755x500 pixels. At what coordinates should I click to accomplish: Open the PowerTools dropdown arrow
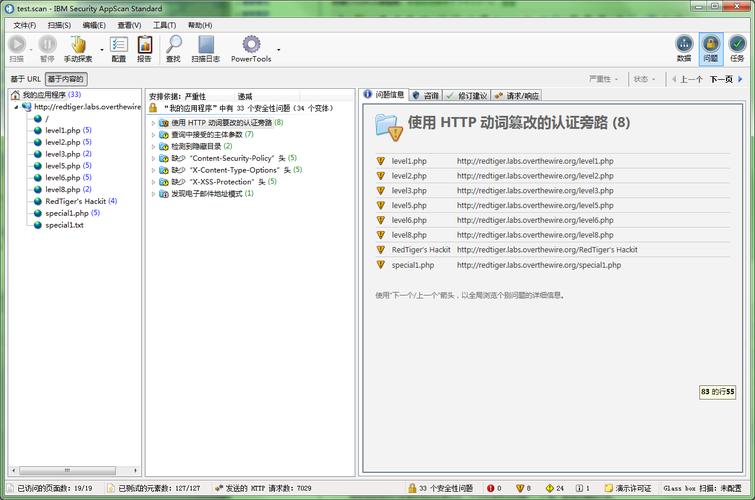pyautogui.click(x=278, y=50)
